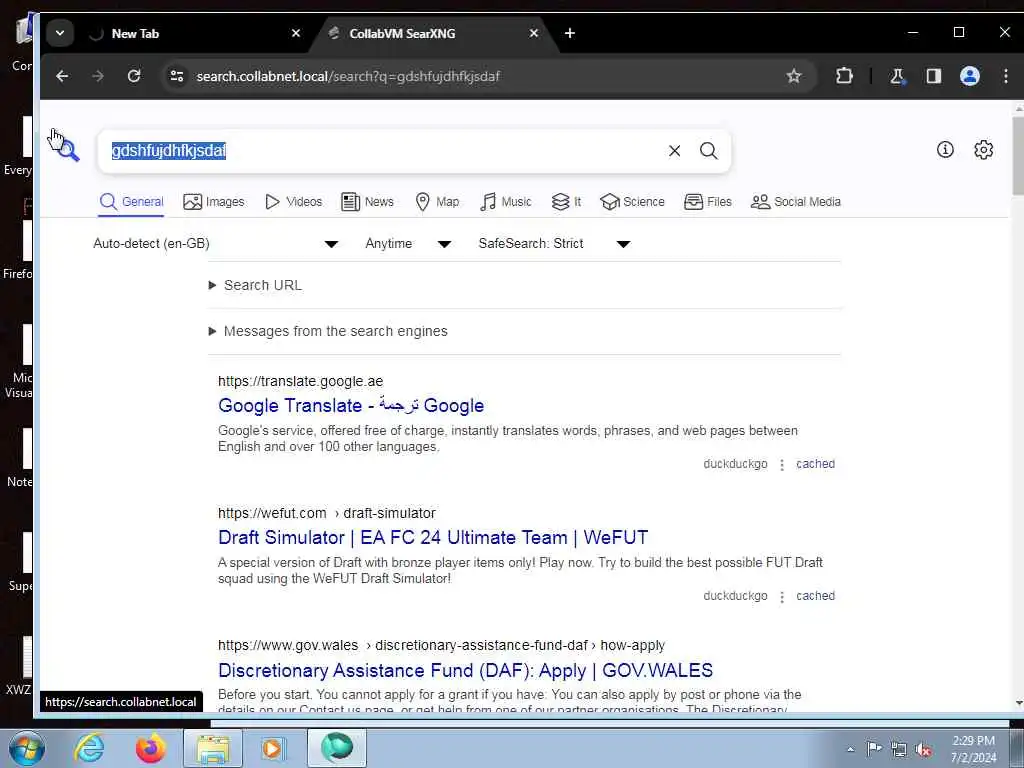Launch Firefox from the taskbar
1024x768 pixels.
pos(150,748)
